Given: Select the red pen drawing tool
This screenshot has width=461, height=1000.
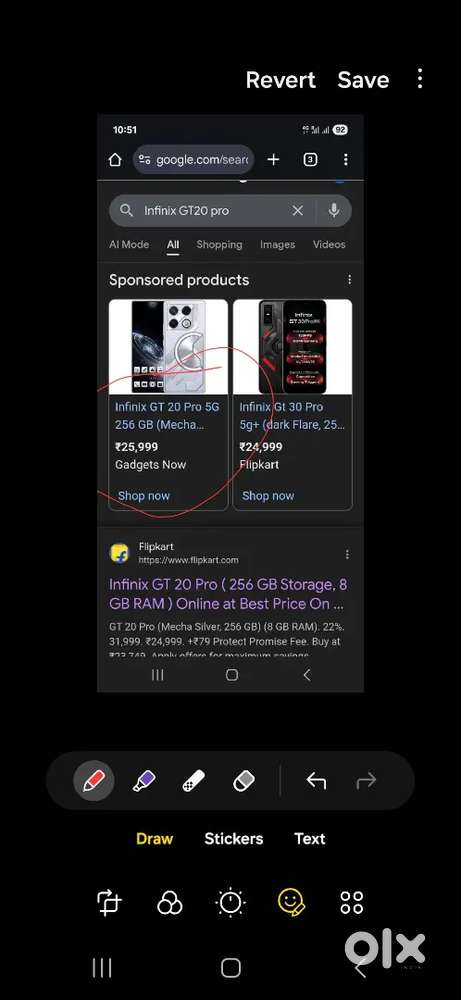Looking at the screenshot, I should point(94,781).
